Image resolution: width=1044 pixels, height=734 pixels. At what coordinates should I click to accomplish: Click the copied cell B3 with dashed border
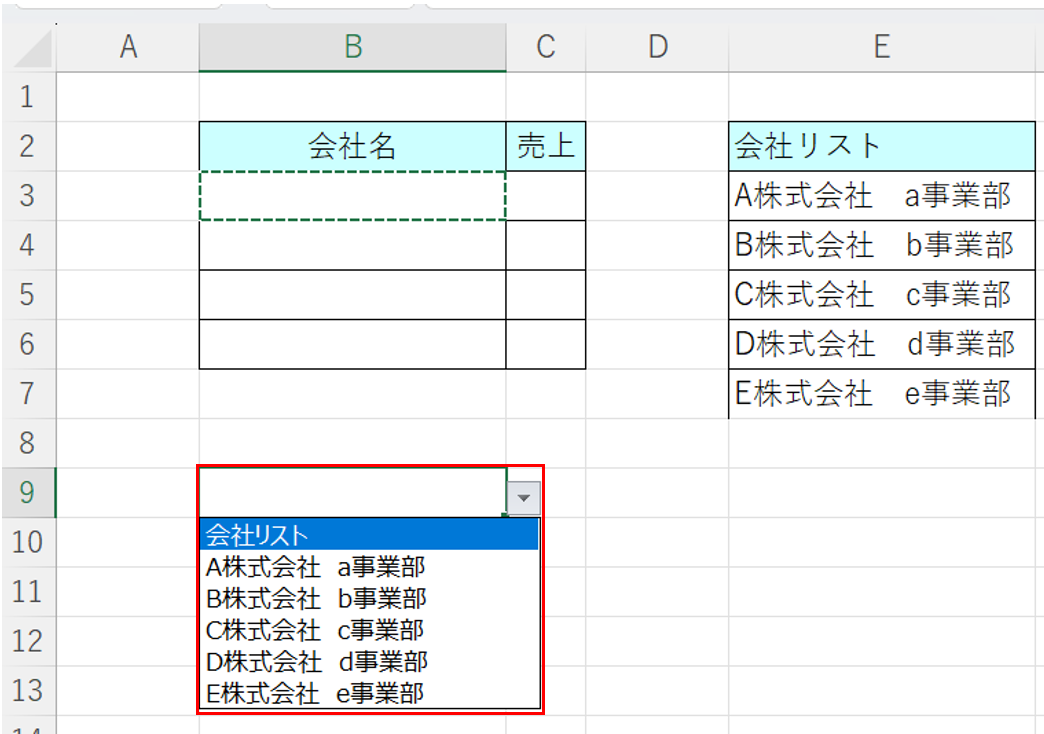tap(352, 196)
